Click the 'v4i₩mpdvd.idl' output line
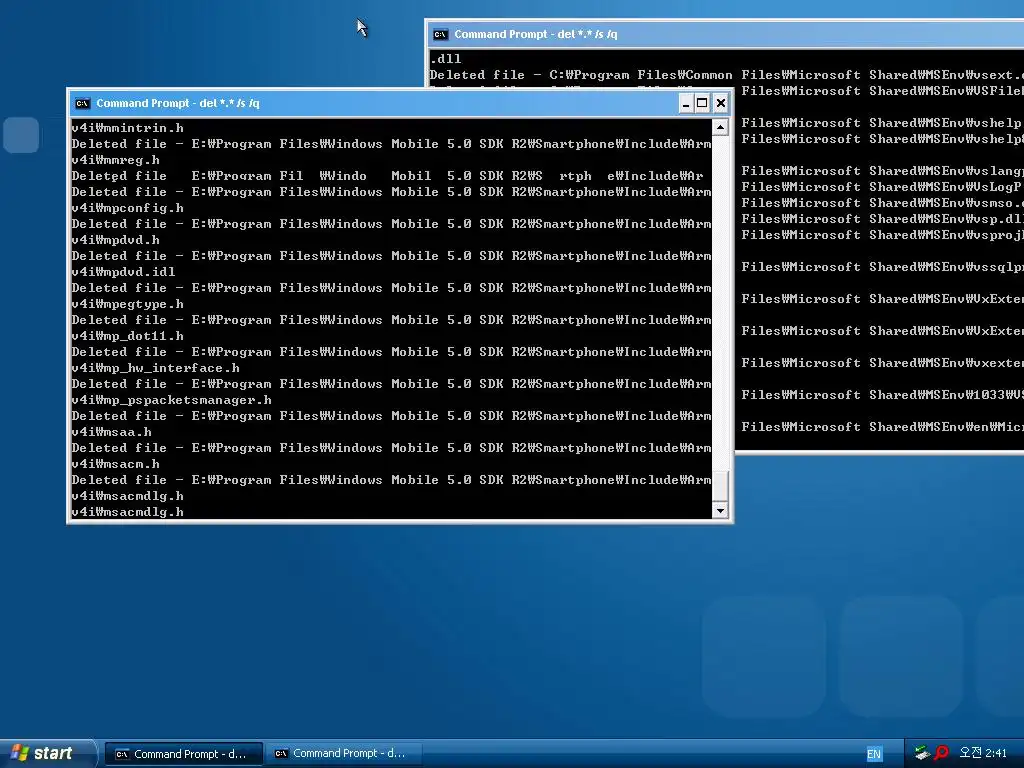Viewport: 1024px width, 768px height. [123, 272]
